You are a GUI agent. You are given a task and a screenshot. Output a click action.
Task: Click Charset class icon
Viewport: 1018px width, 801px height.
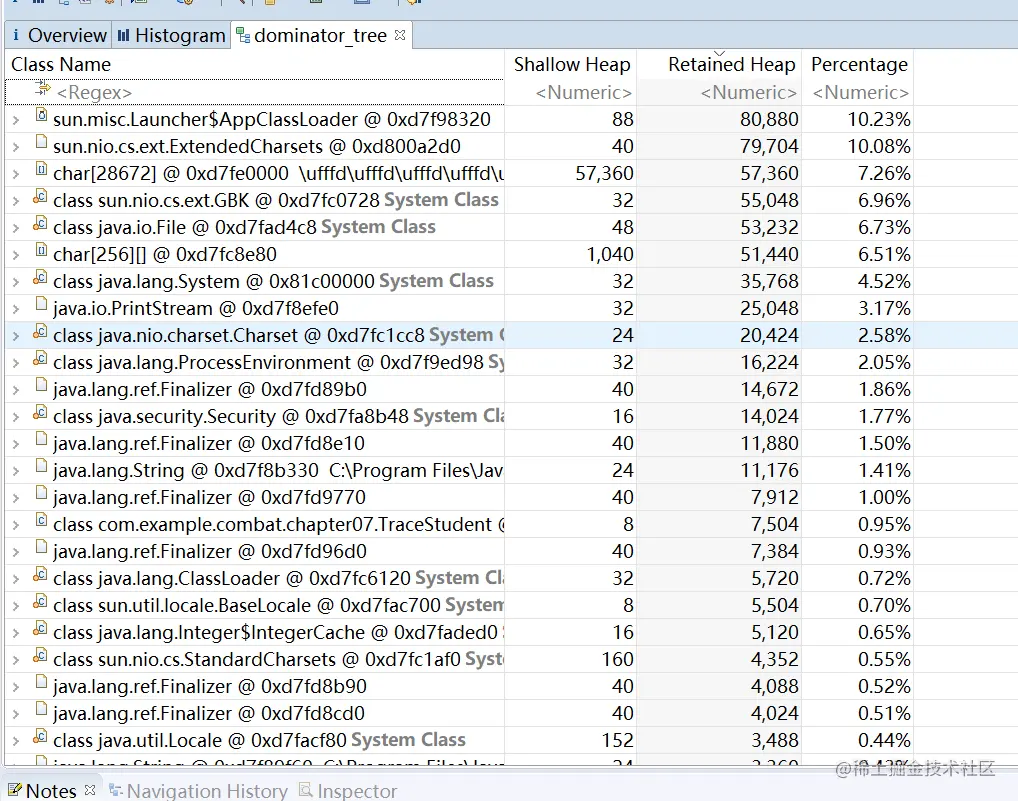[x=41, y=332]
